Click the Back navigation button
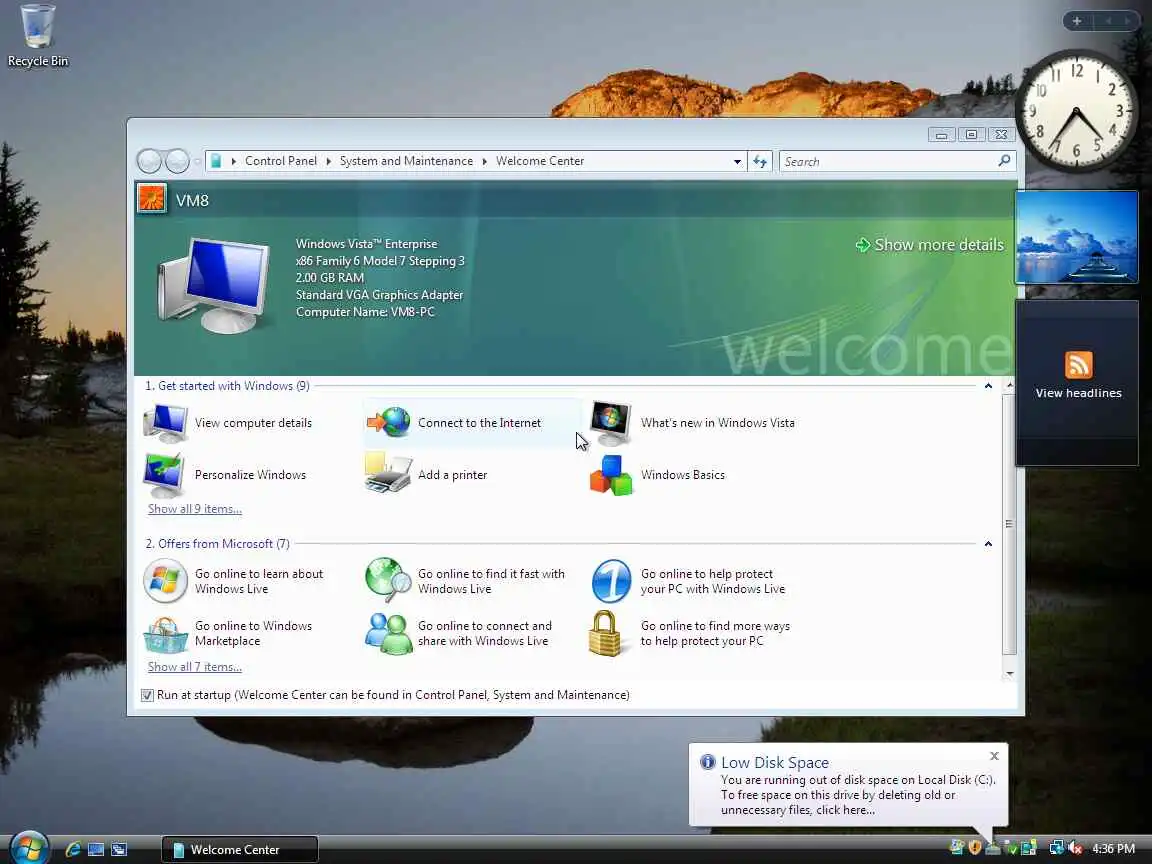This screenshot has height=864, width=1152. [149, 161]
